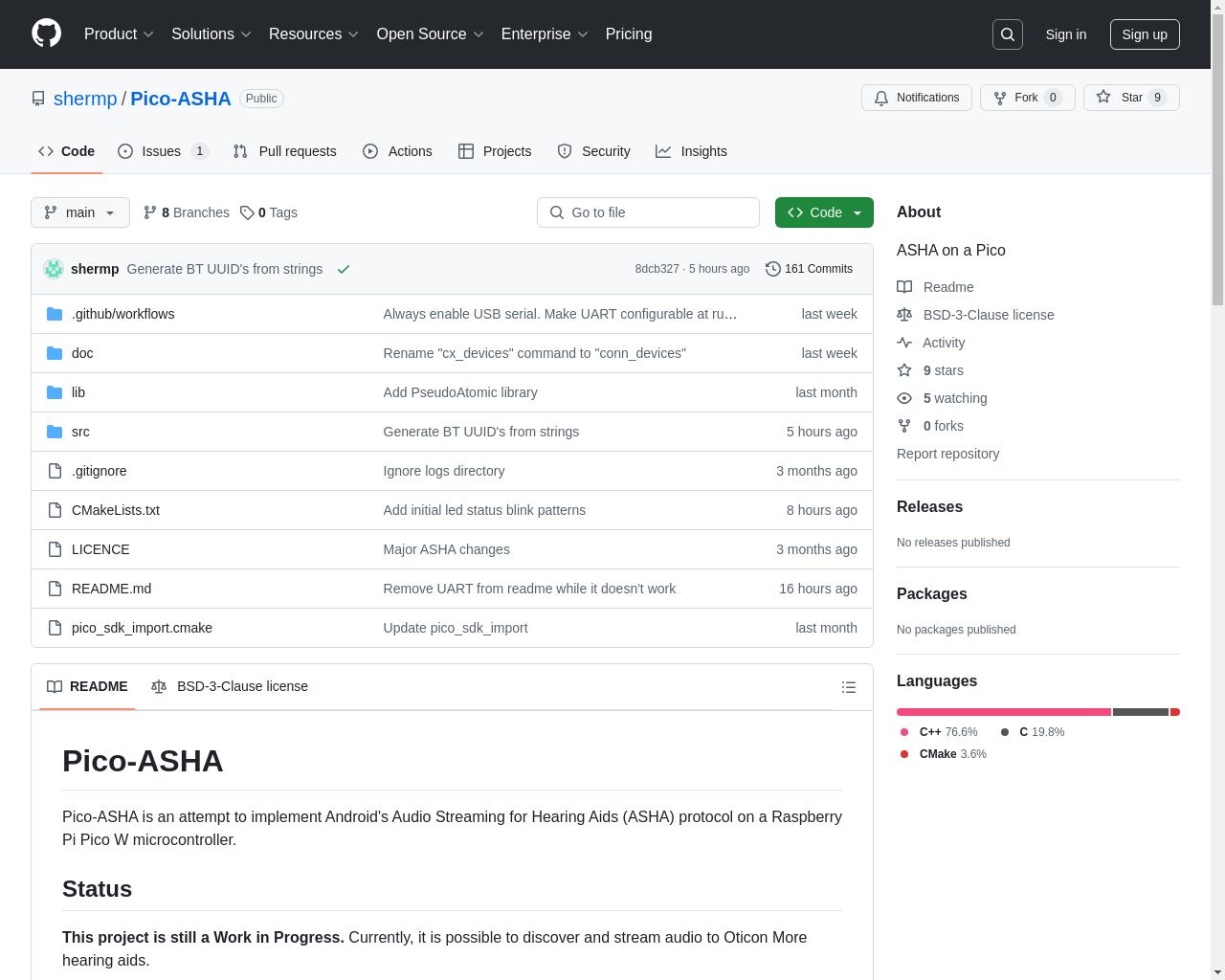Open the main branch selector dropdown
This screenshot has height=980, width=1225.
click(x=80, y=212)
